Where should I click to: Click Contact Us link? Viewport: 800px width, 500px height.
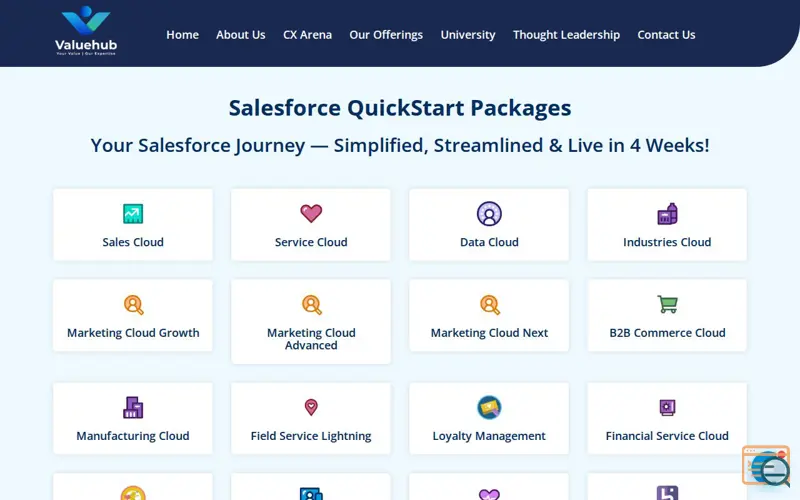[666, 35]
